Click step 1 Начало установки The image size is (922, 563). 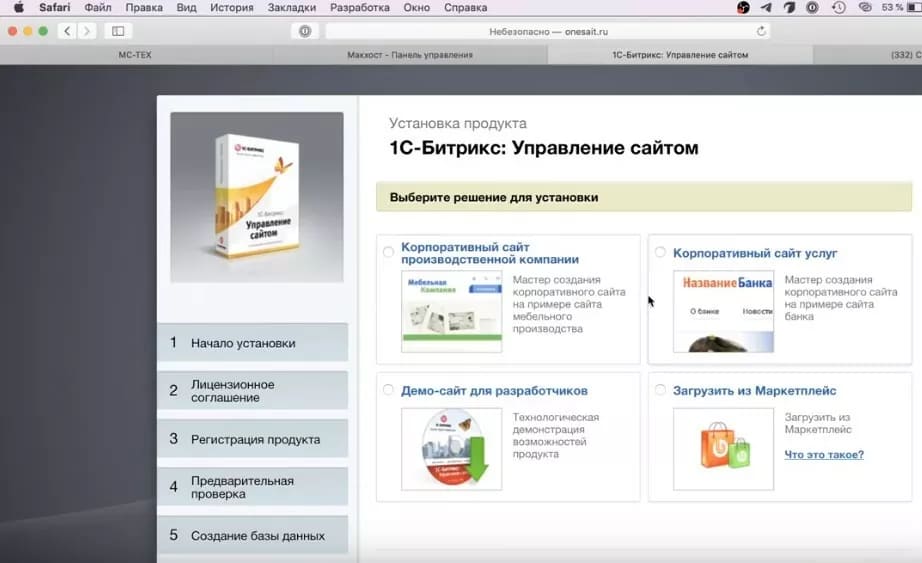click(253, 342)
